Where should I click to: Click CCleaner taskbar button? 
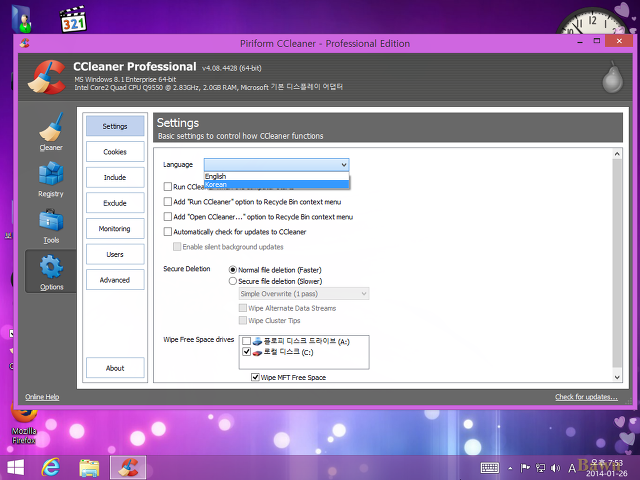(128, 468)
